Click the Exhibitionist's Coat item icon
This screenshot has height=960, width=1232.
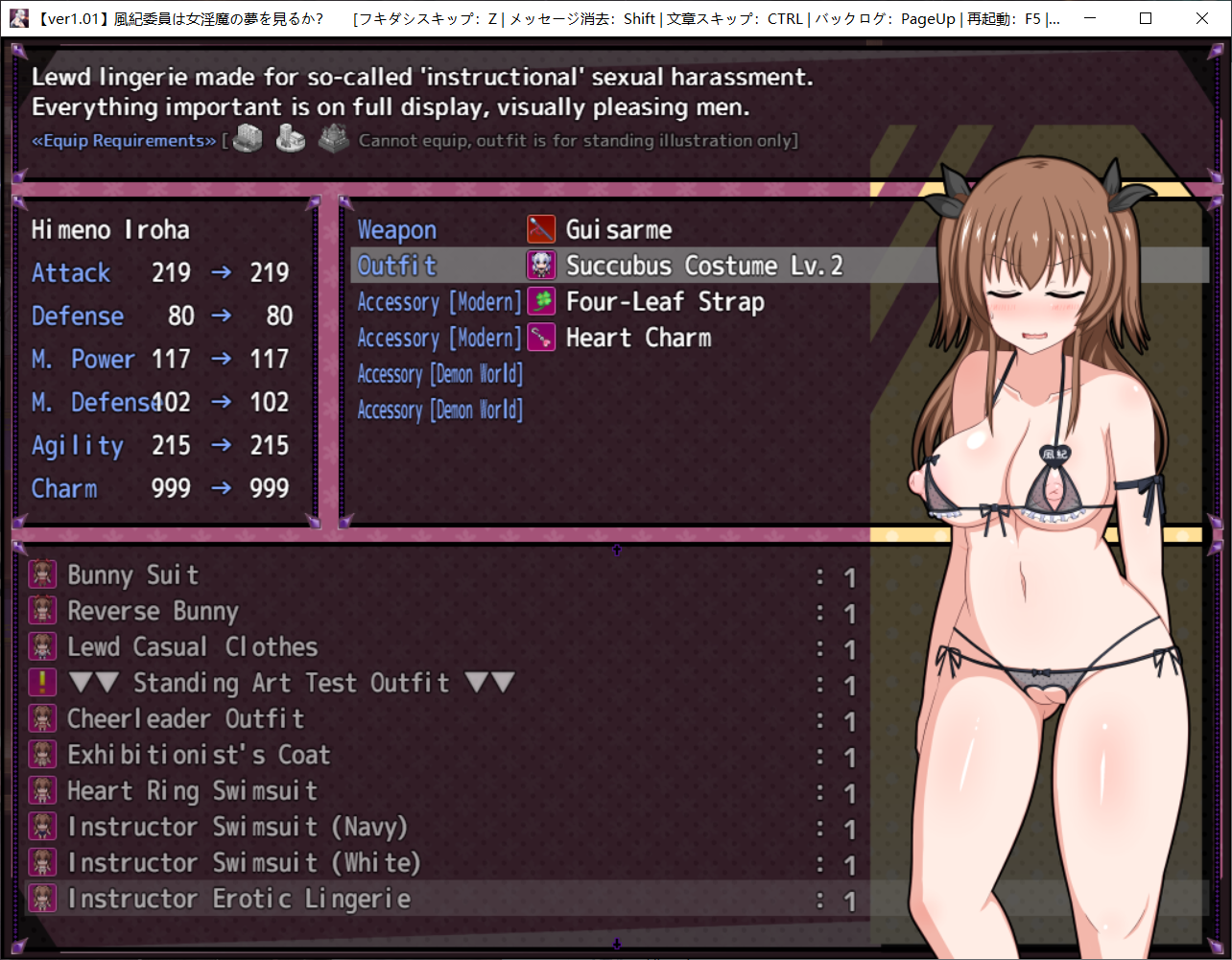click(42, 755)
